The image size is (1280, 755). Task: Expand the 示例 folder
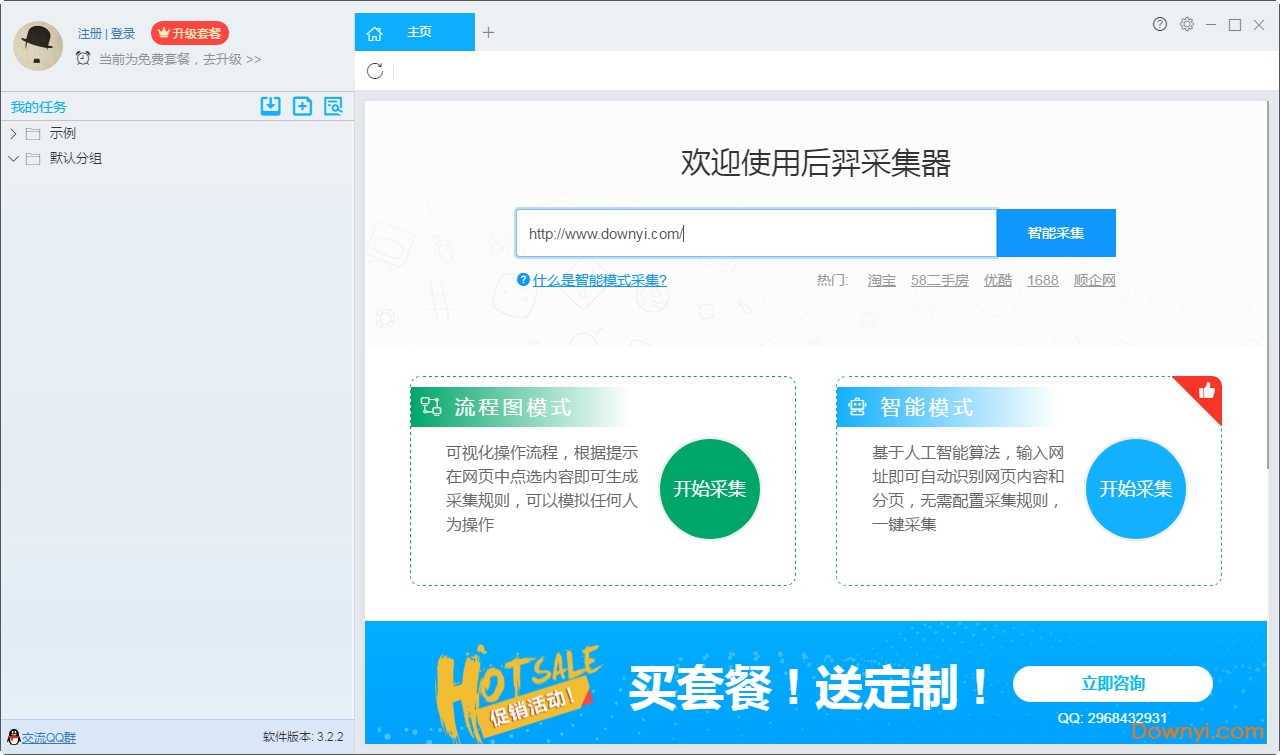[13, 132]
